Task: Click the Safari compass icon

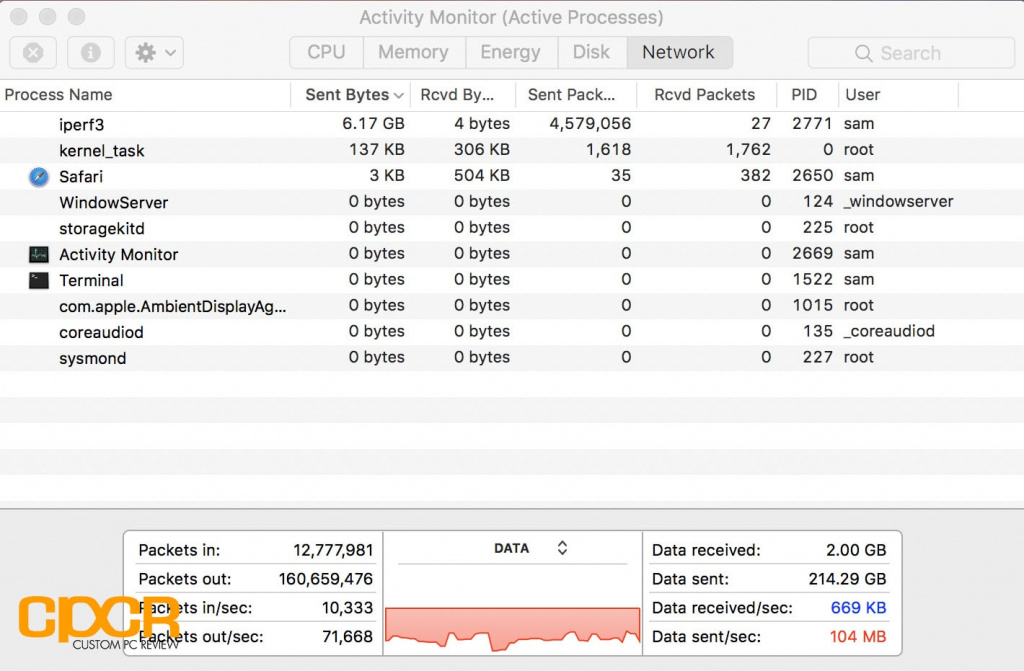Action: (x=39, y=177)
